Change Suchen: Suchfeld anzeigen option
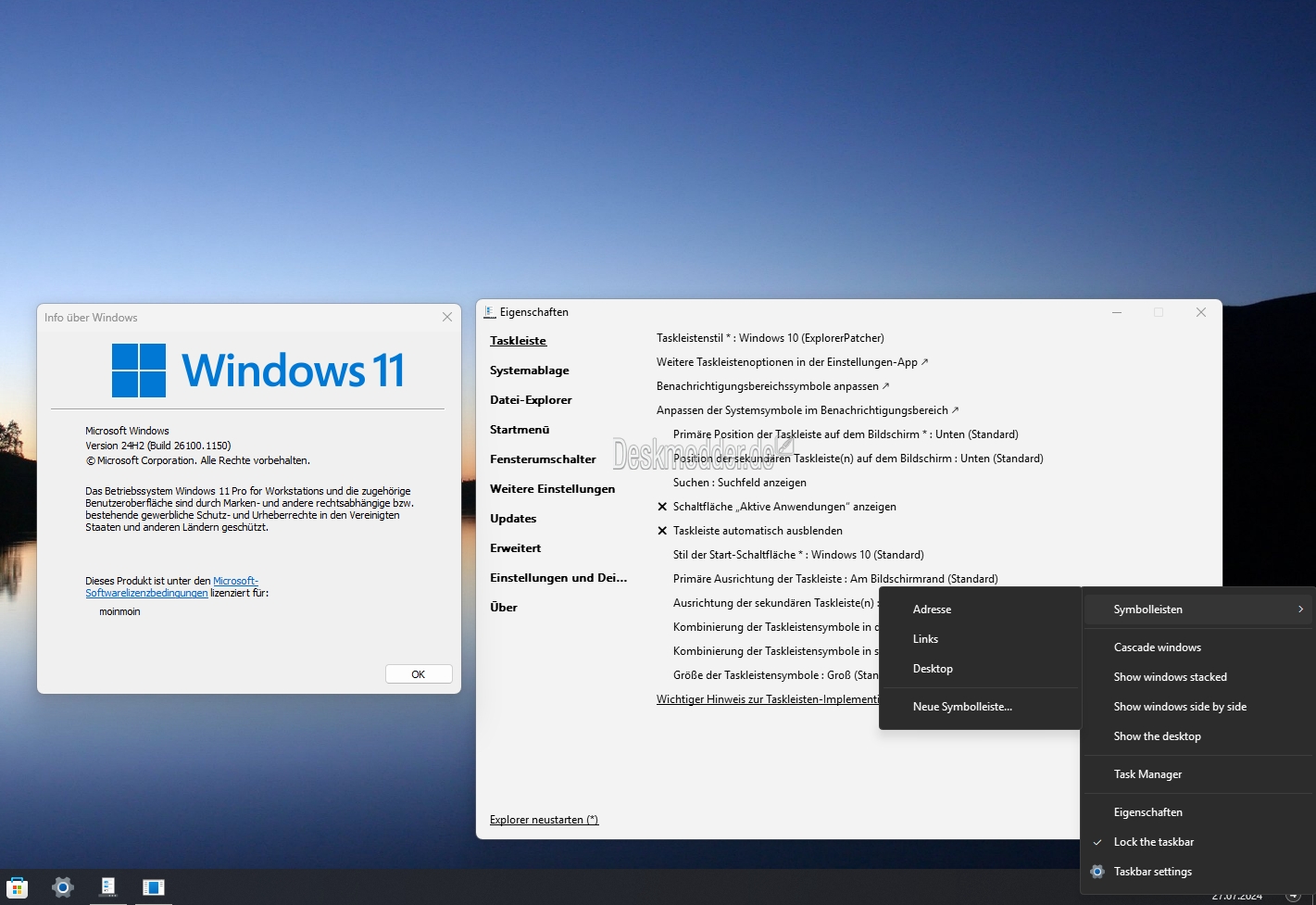The height and width of the screenshot is (905, 1316). pos(739,483)
